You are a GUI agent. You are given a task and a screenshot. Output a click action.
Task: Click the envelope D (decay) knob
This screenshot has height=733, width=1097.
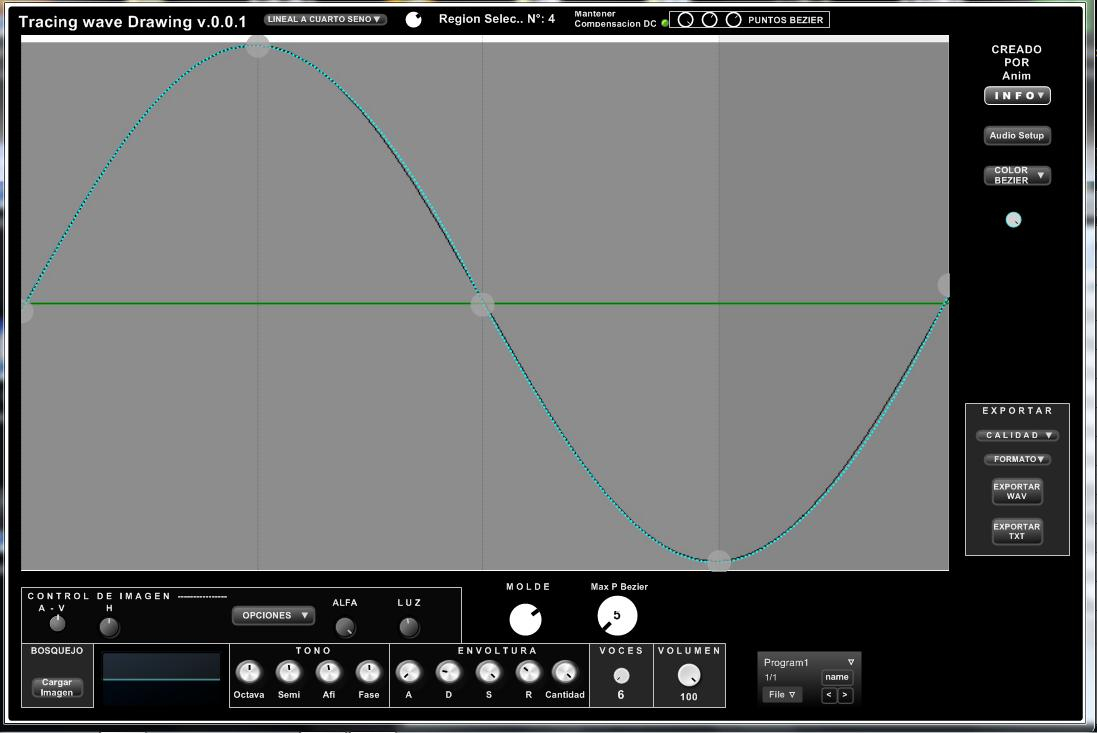pyautogui.click(x=448, y=673)
